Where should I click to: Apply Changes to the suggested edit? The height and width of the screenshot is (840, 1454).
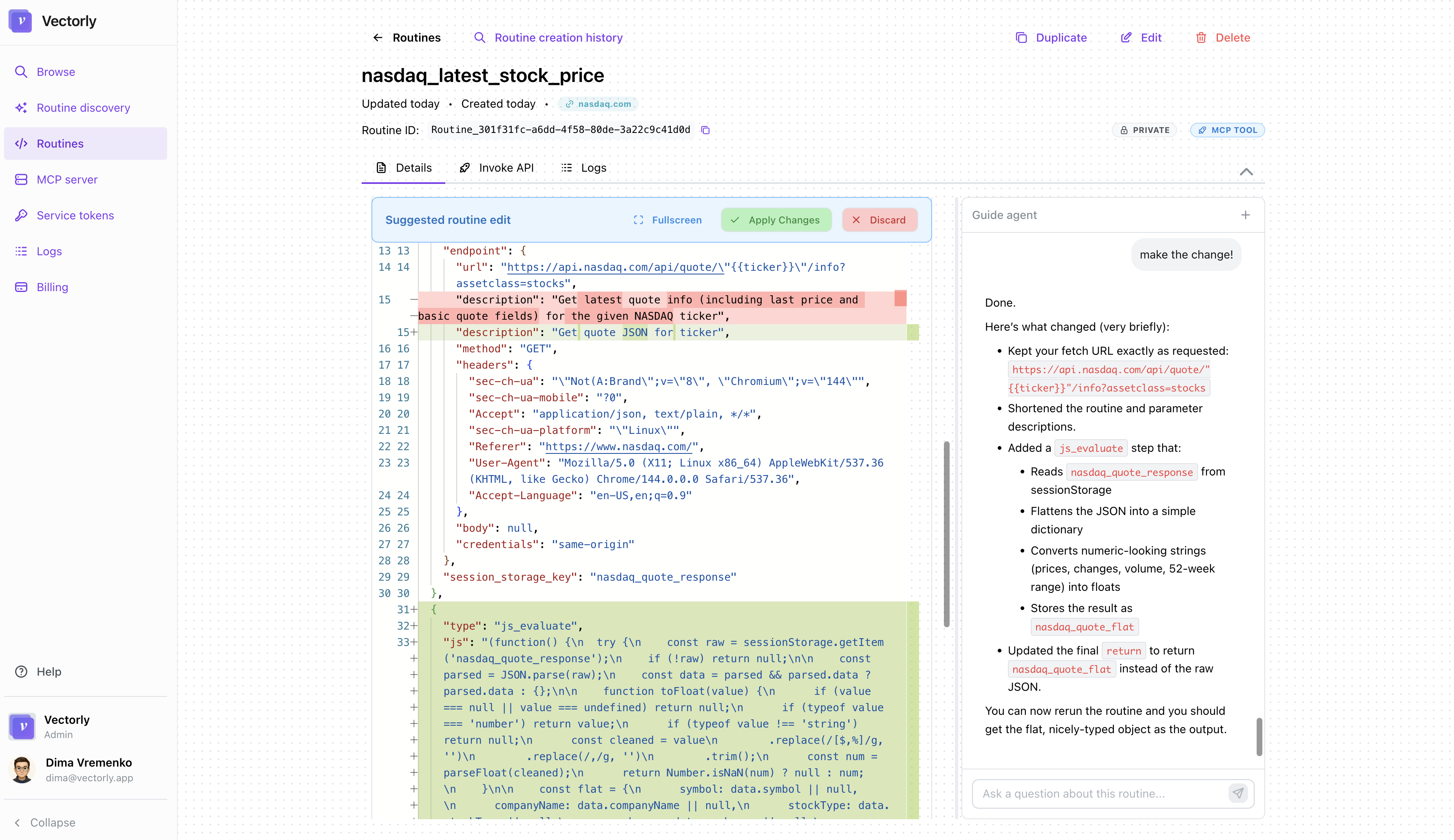click(776, 220)
